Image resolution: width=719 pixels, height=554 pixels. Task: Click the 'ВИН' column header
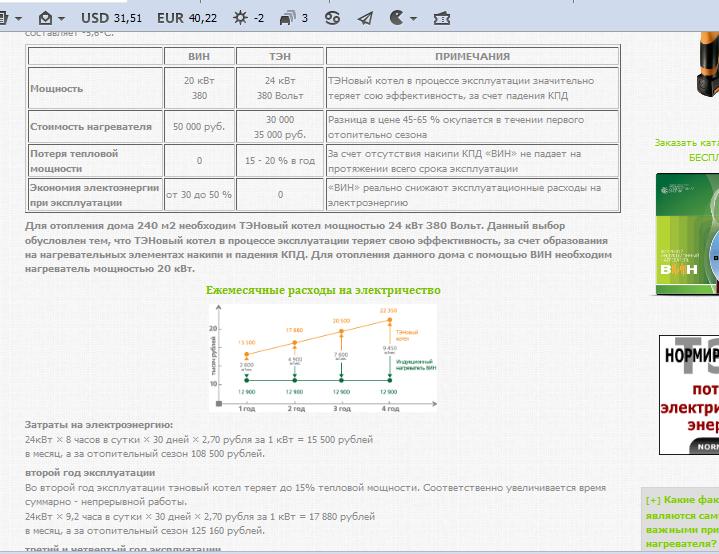pyautogui.click(x=199, y=56)
